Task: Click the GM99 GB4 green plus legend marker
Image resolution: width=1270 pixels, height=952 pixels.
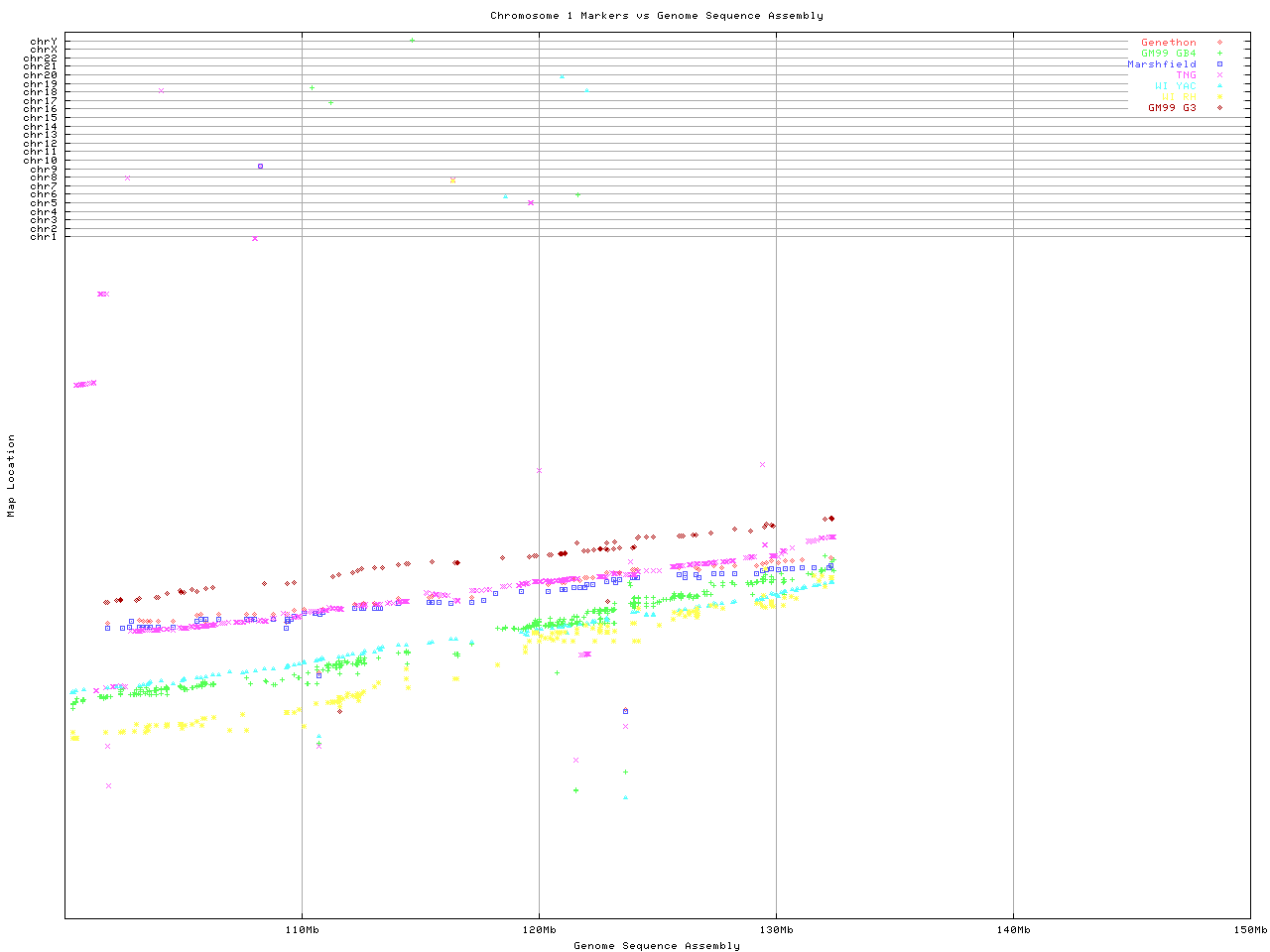Action: (1219, 54)
